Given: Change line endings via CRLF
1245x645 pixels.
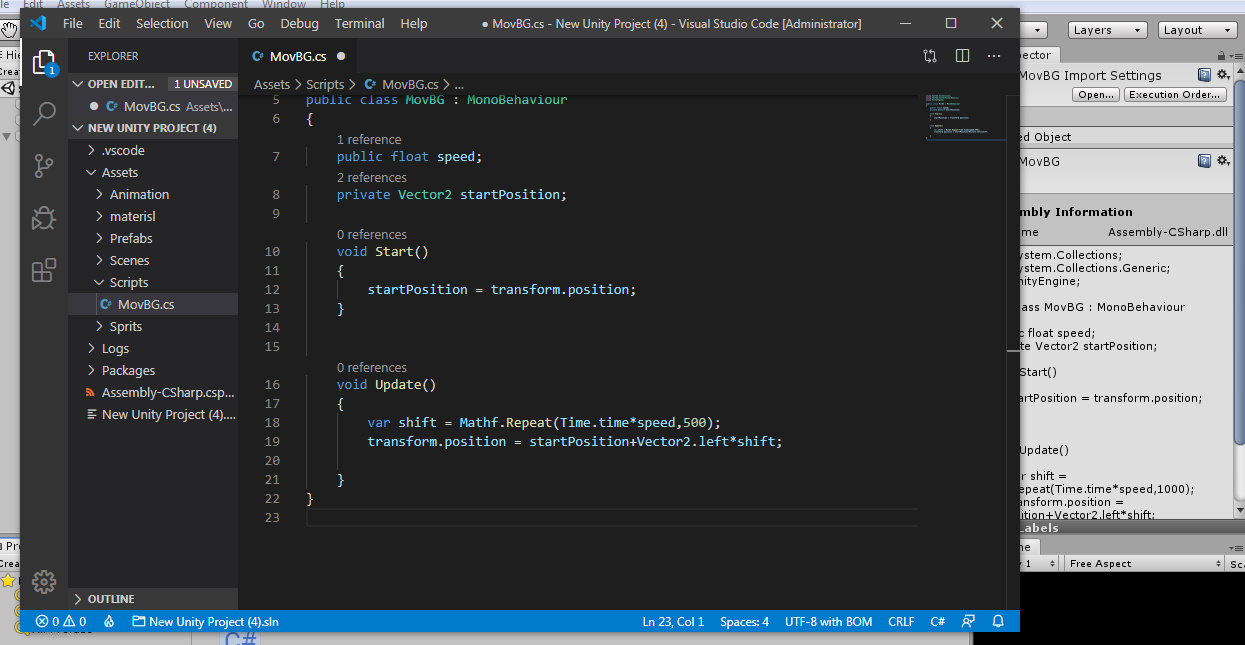Looking at the screenshot, I should pyautogui.click(x=901, y=621).
